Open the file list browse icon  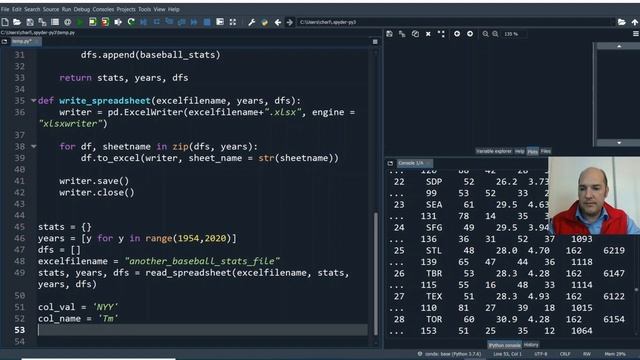[55, 22]
